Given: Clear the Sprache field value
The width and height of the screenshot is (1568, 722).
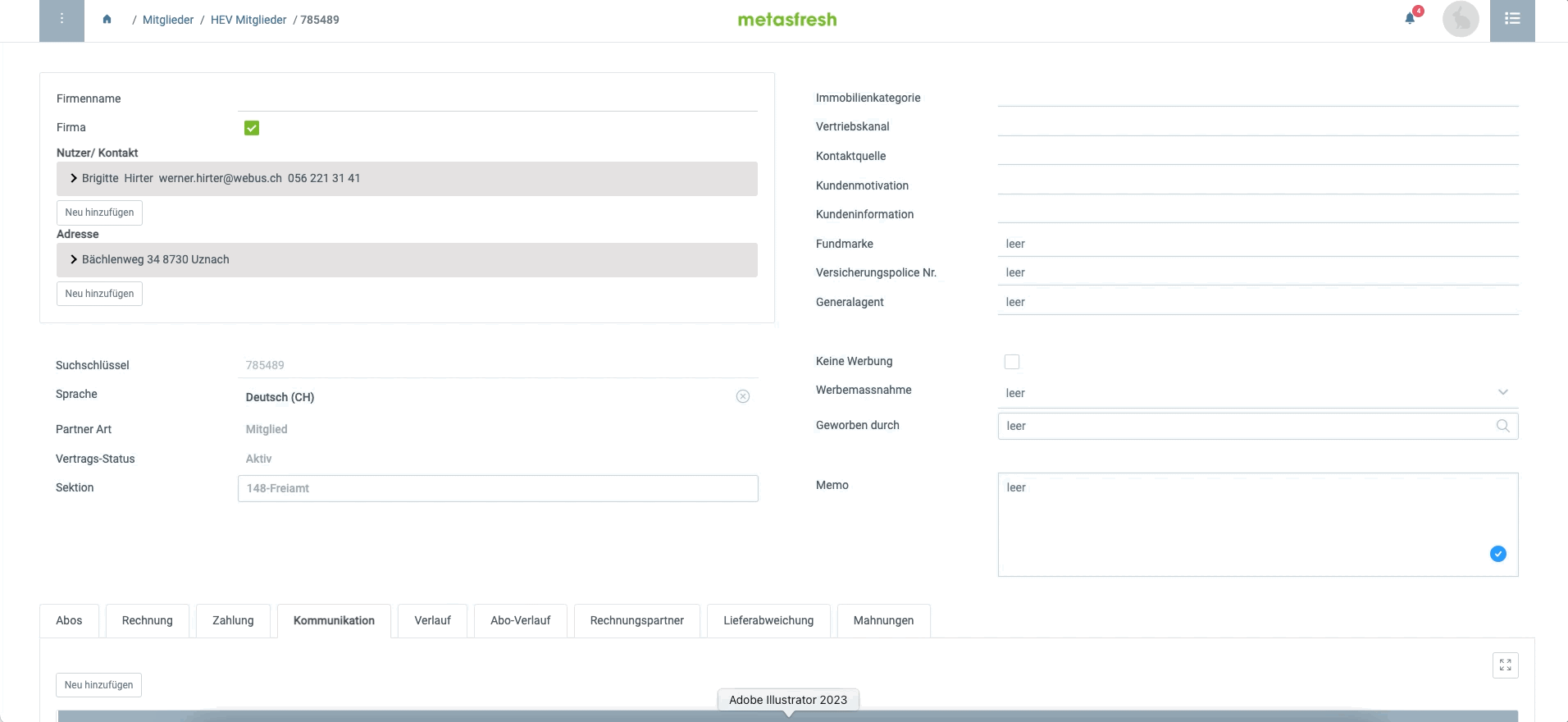Looking at the screenshot, I should click(743, 396).
